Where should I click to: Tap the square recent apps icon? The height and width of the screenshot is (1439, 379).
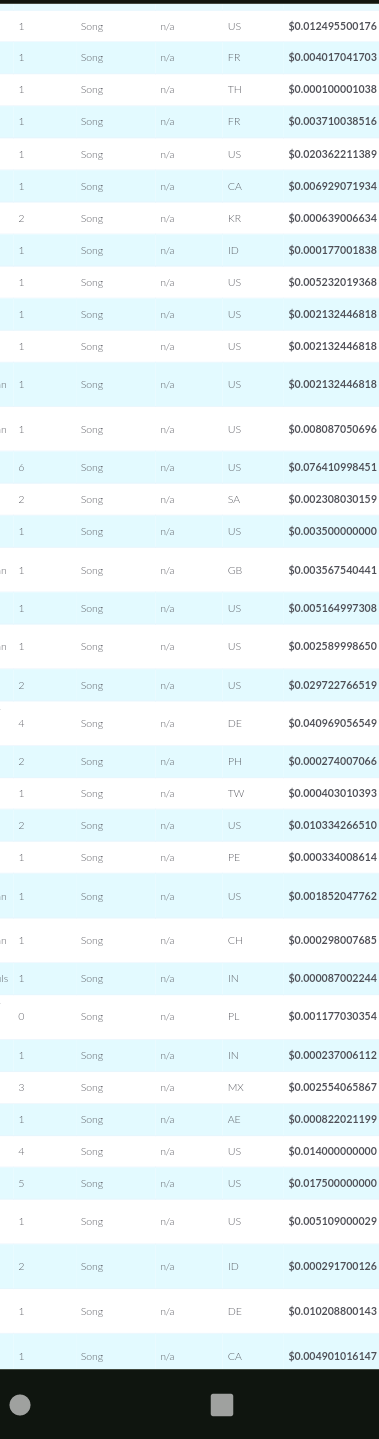(x=222, y=1405)
